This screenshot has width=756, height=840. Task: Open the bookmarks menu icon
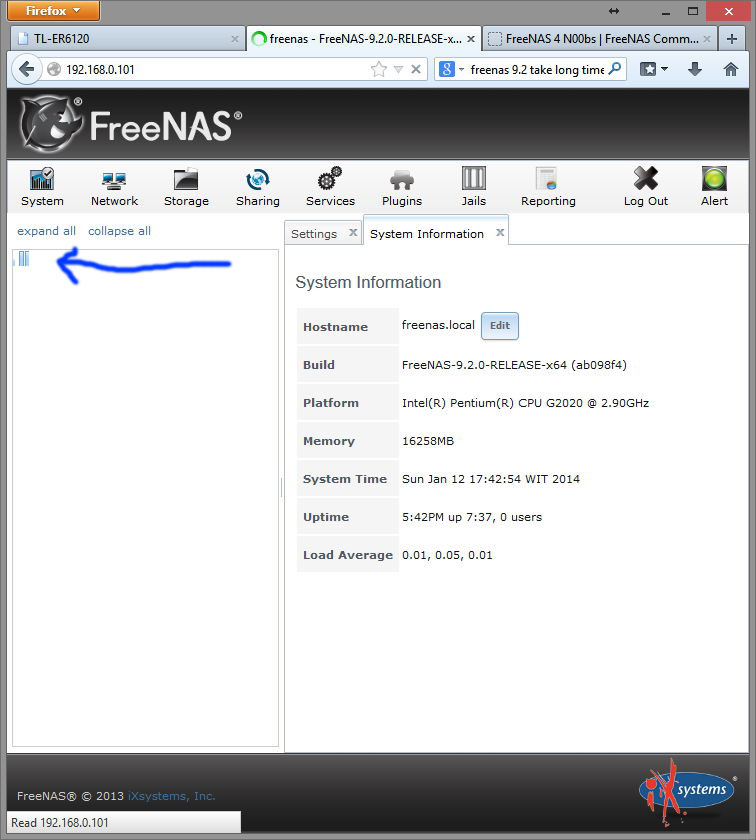pos(653,69)
